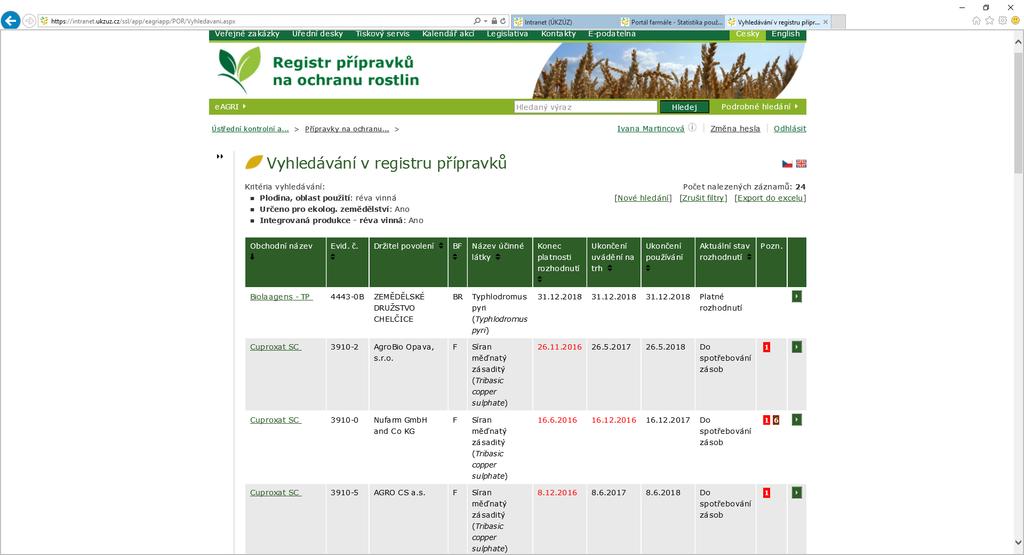1024x555 pixels.
Task: Click the Změna hesla link
Action: tap(735, 129)
